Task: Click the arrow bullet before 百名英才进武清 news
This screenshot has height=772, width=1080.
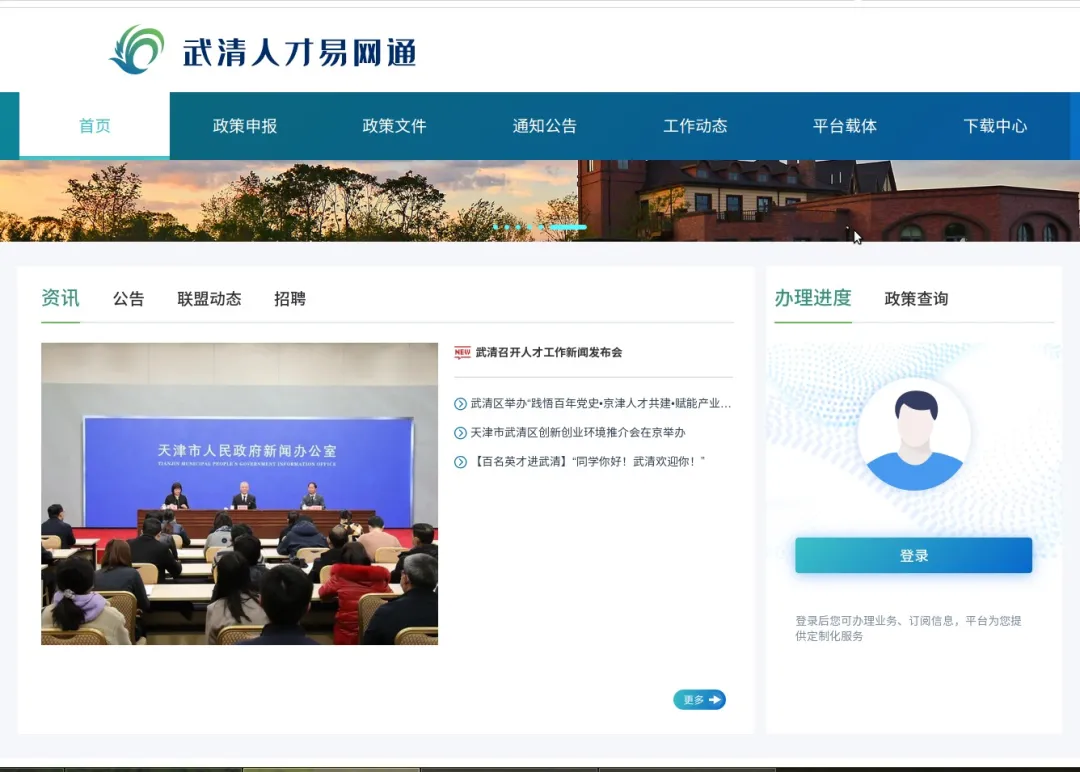Action: 460,462
